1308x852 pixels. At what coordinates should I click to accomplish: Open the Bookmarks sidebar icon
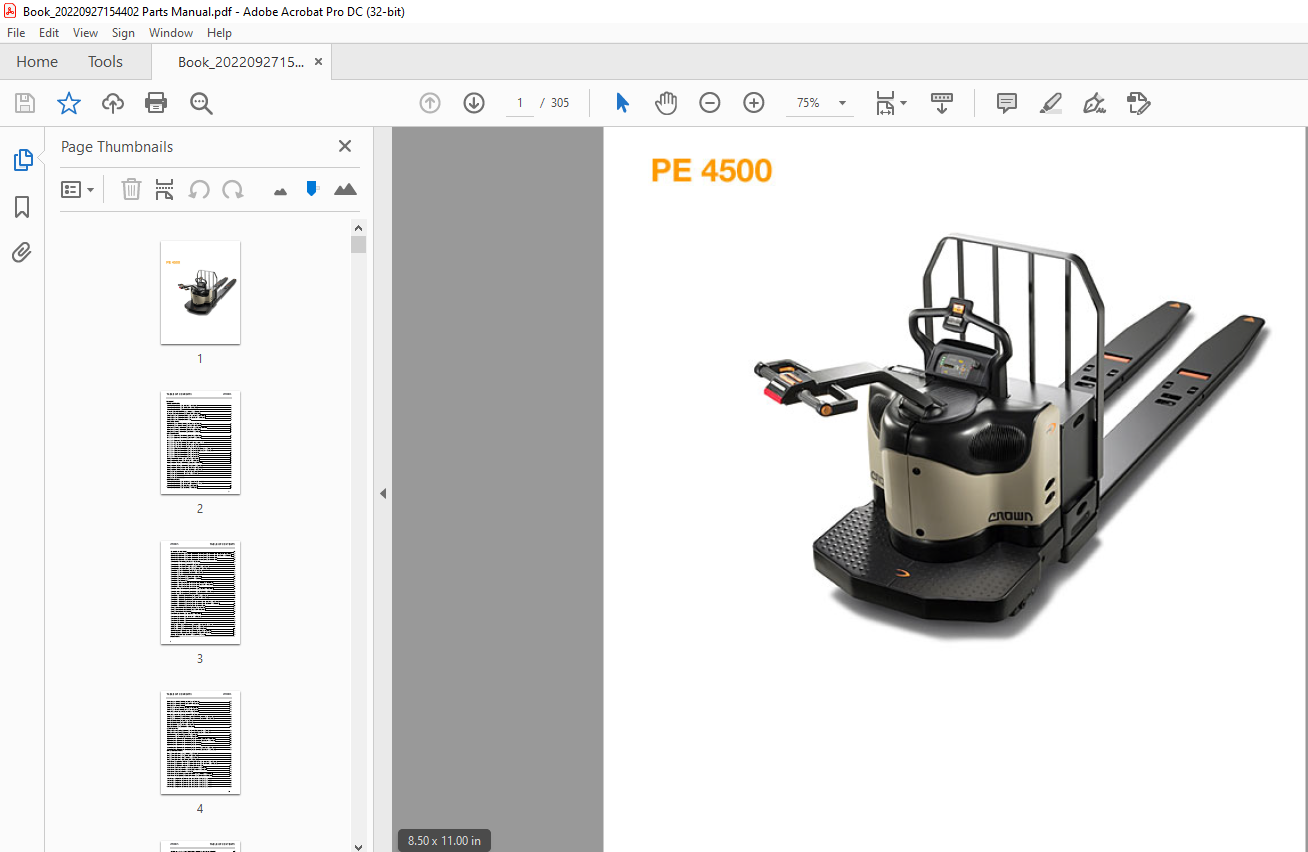[x=22, y=207]
